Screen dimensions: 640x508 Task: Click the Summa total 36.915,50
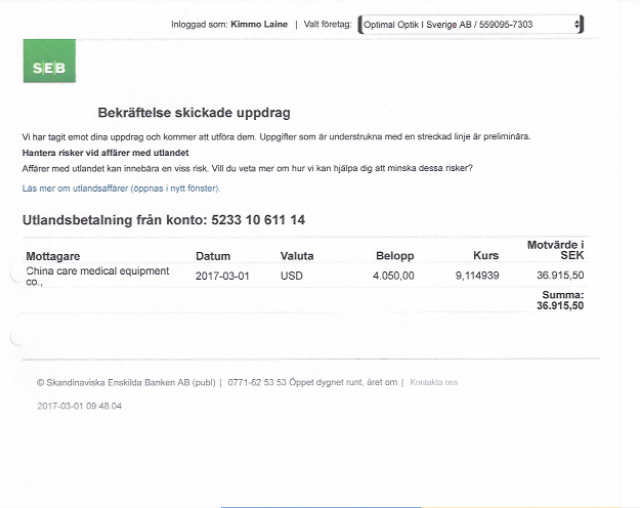560,306
